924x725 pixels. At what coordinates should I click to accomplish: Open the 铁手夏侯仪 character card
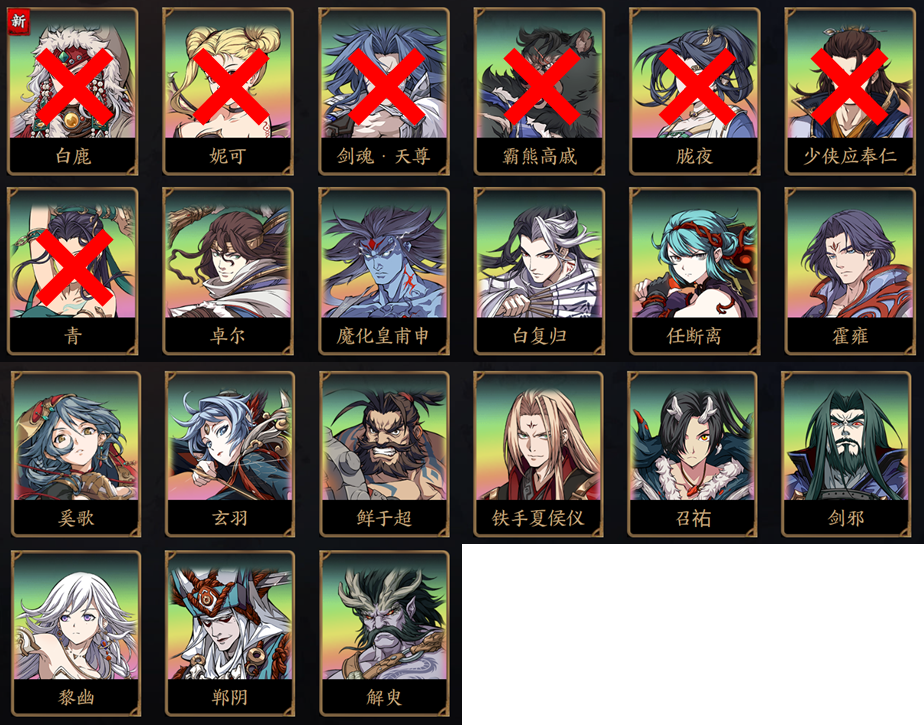point(539,454)
